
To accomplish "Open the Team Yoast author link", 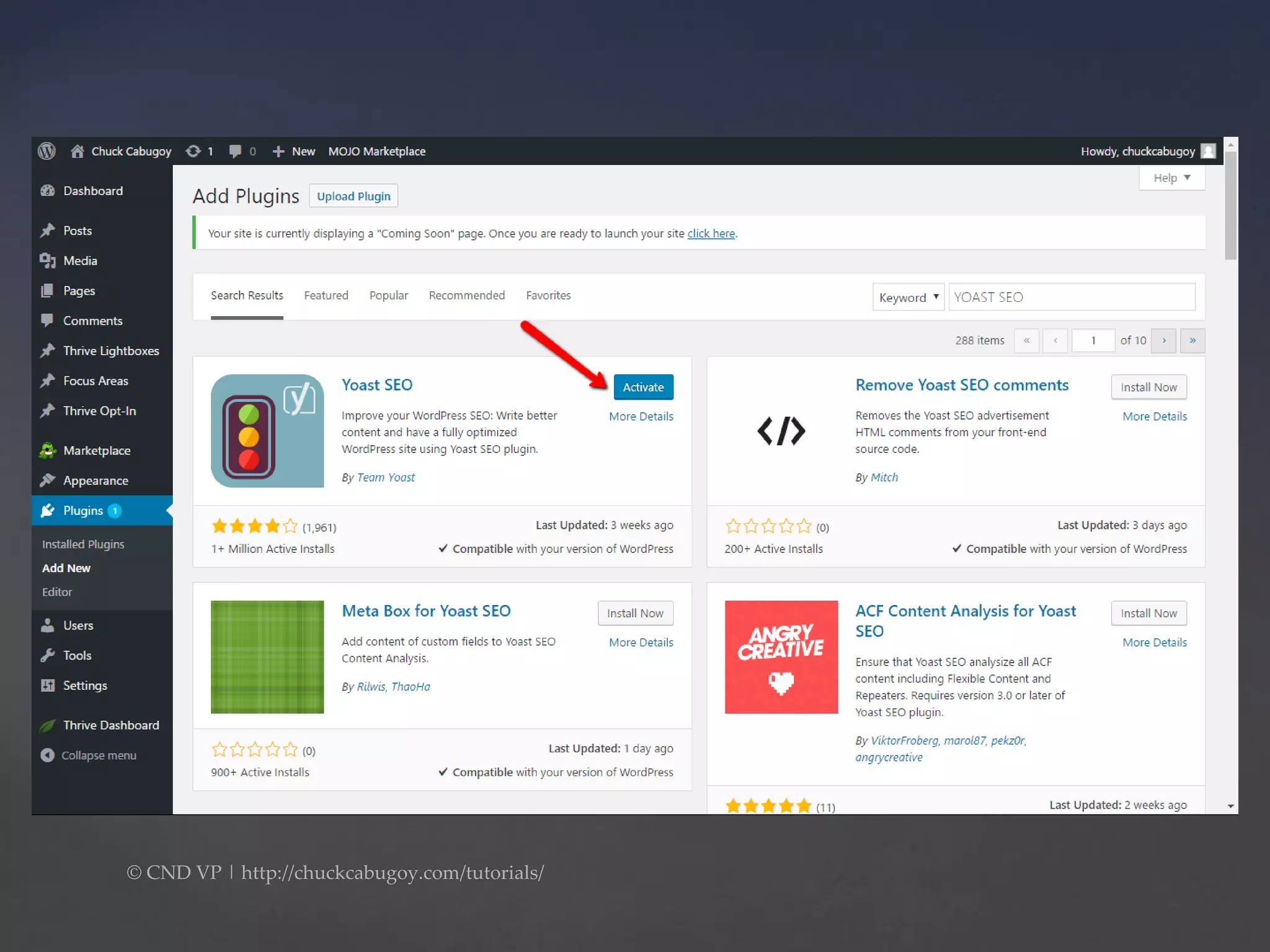I will [x=386, y=477].
